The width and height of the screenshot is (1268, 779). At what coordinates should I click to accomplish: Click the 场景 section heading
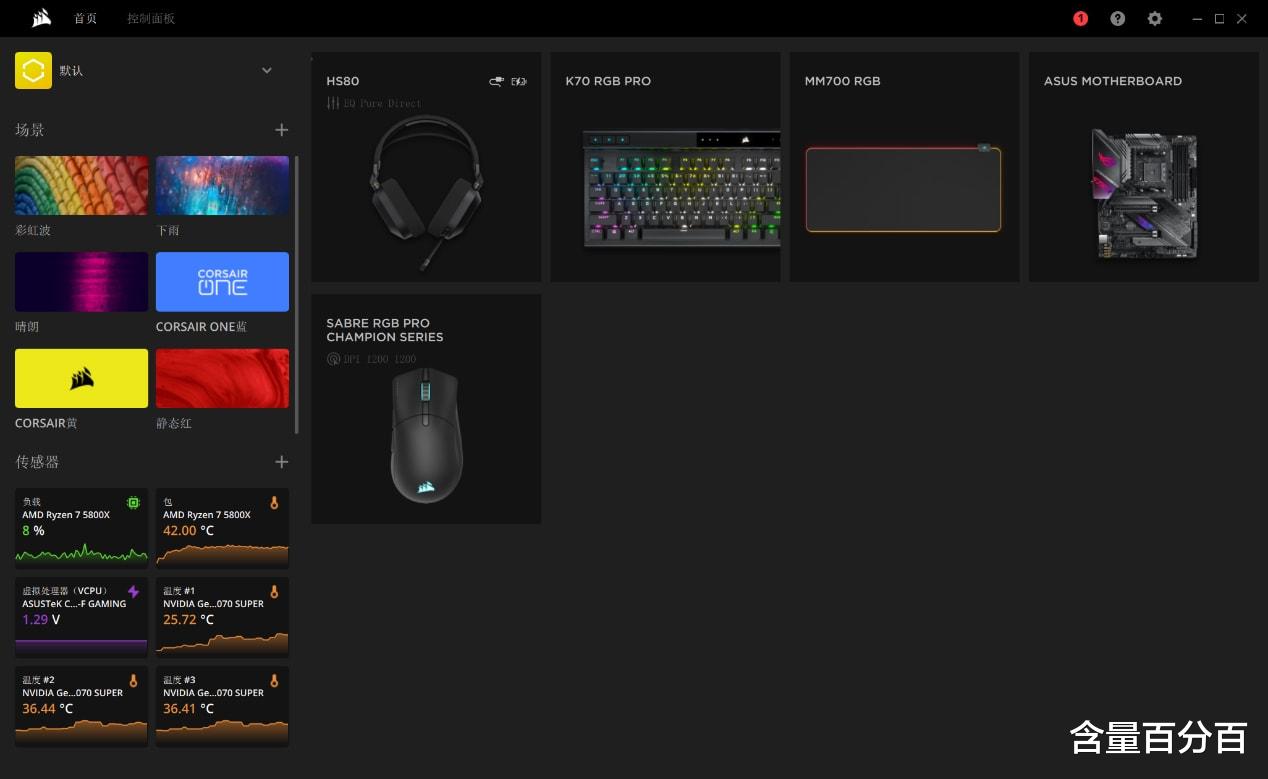pyautogui.click(x=30, y=130)
